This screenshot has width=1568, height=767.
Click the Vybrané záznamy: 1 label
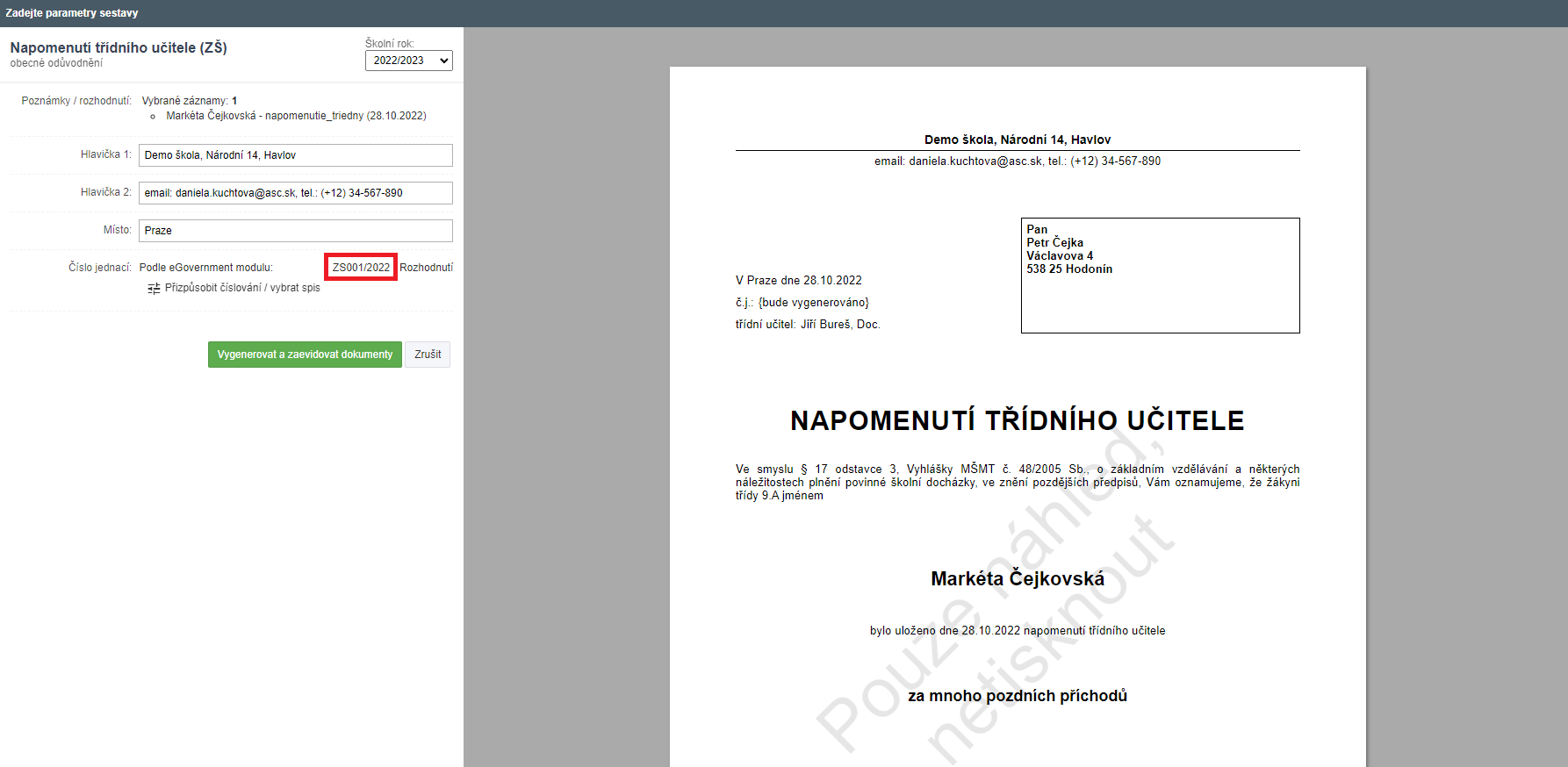click(x=190, y=101)
